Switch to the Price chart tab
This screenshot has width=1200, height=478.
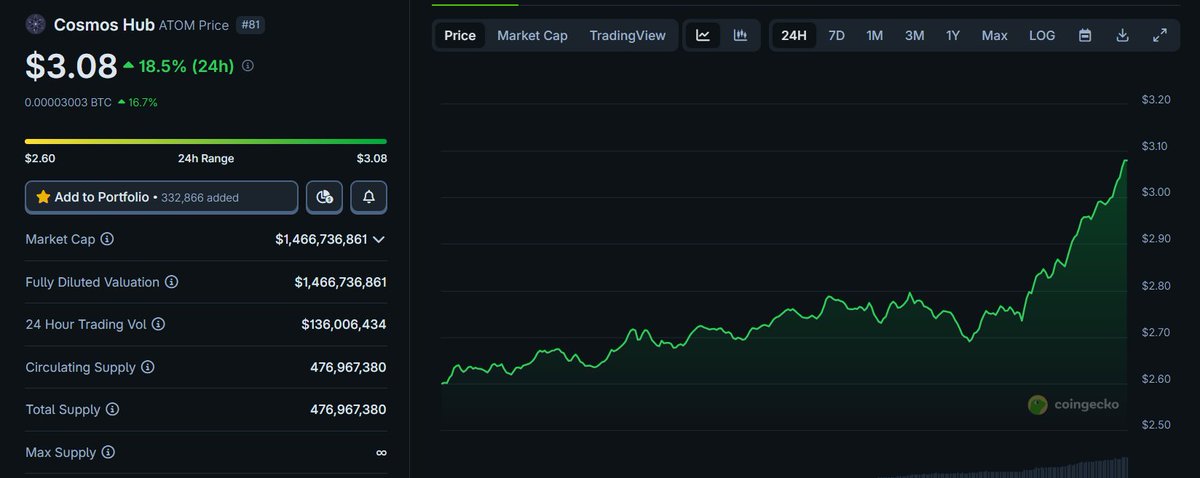pos(460,35)
